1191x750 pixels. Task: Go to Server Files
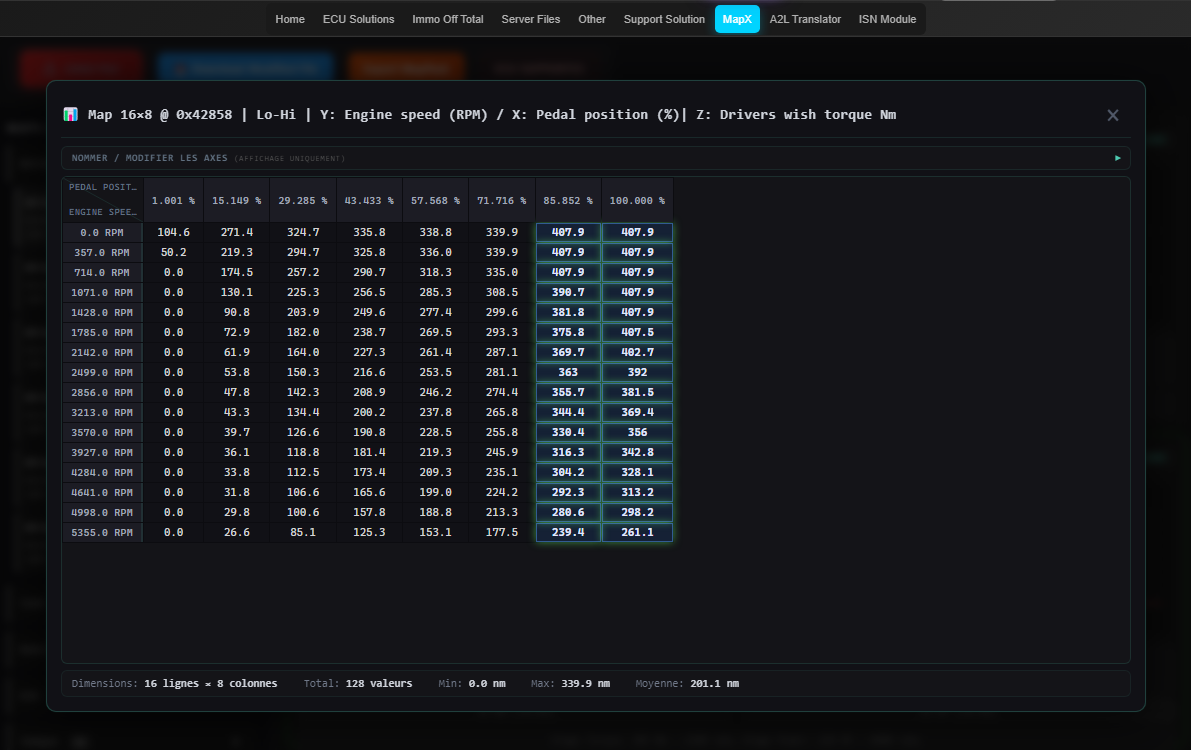pyautogui.click(x=531, y=19)
